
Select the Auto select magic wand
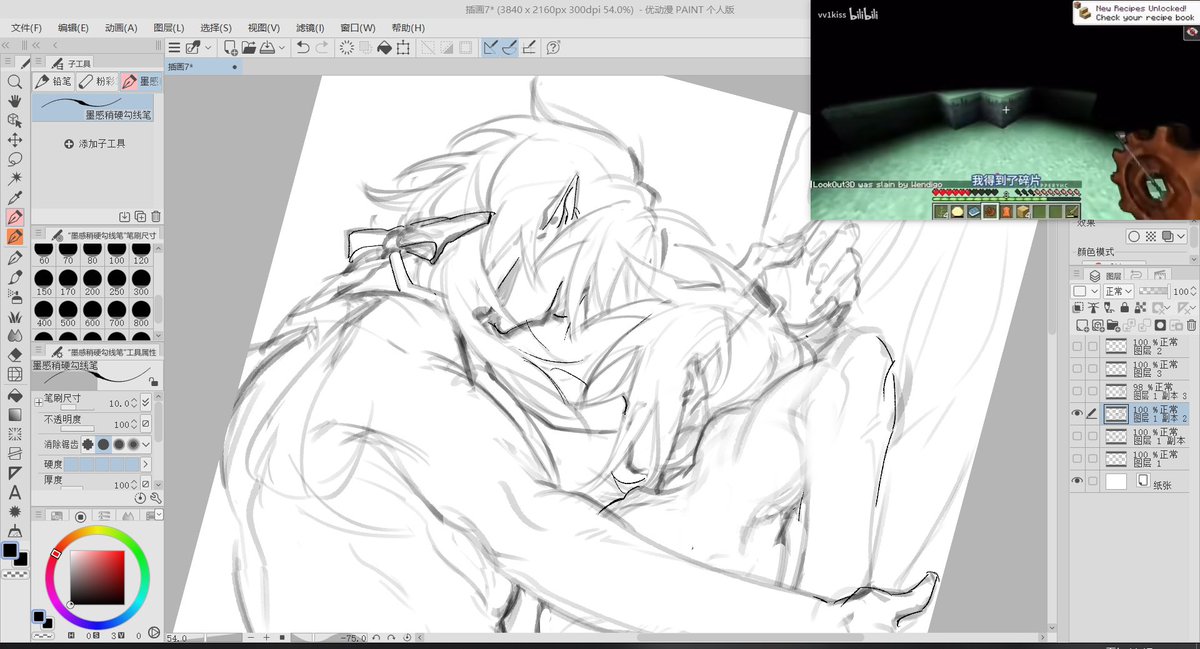point(15,179)
